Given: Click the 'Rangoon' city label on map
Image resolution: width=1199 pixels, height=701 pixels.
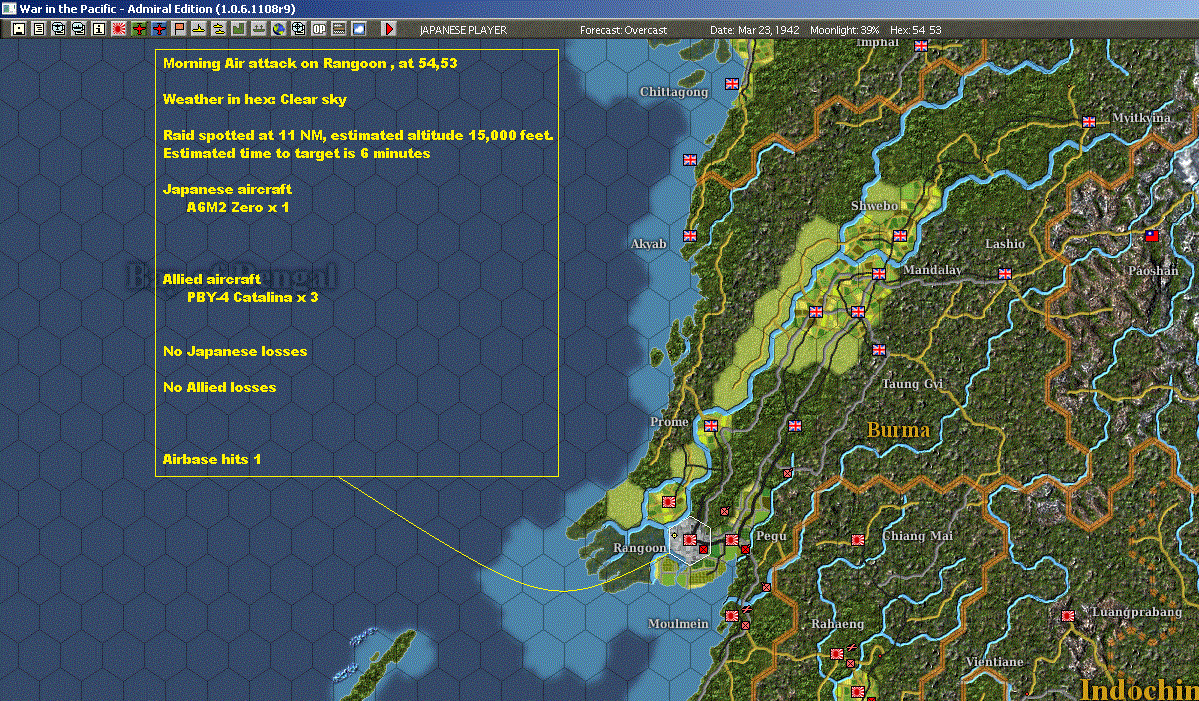Looking at the screenshot, I should point(639,548).
